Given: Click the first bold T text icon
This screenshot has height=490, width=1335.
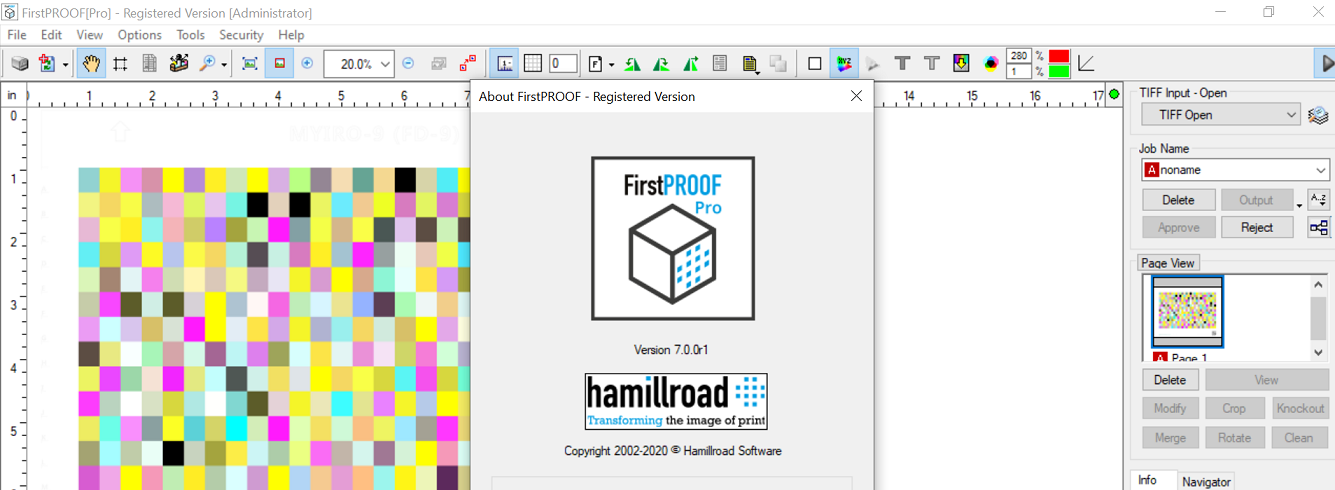Looking at the screenshot, I should pos(902,63).
